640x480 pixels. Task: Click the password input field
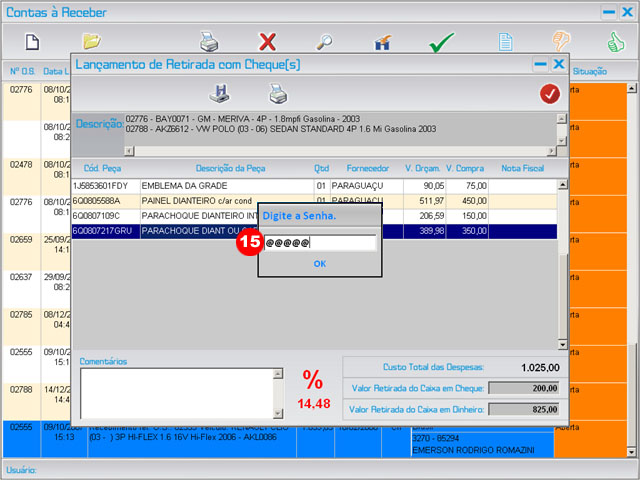[320, 243]
